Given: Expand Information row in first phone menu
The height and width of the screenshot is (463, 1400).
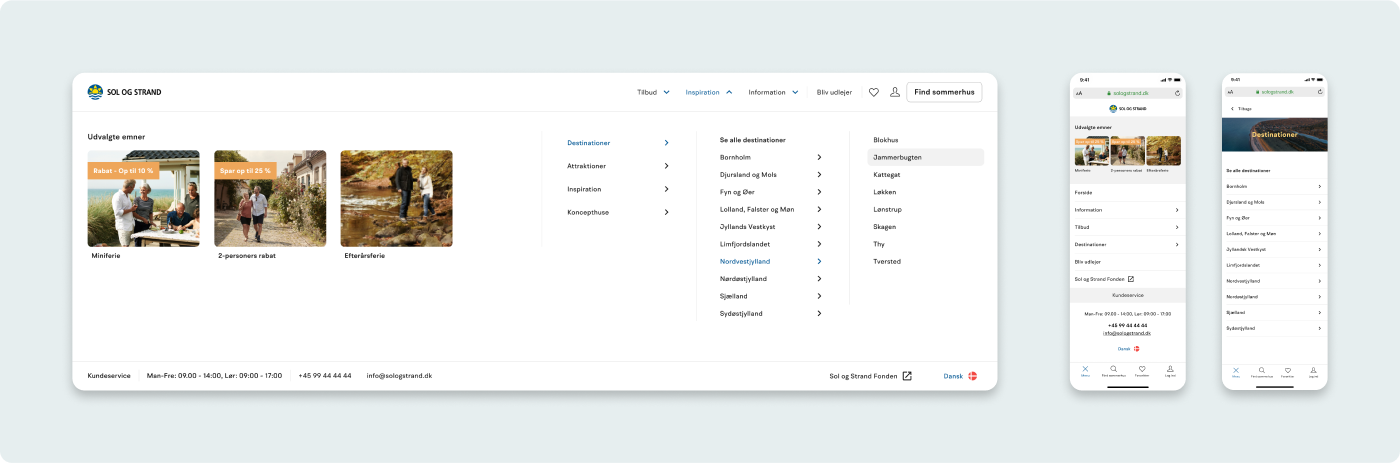Looking at the screenshot, I should (x=1127, y=210).
